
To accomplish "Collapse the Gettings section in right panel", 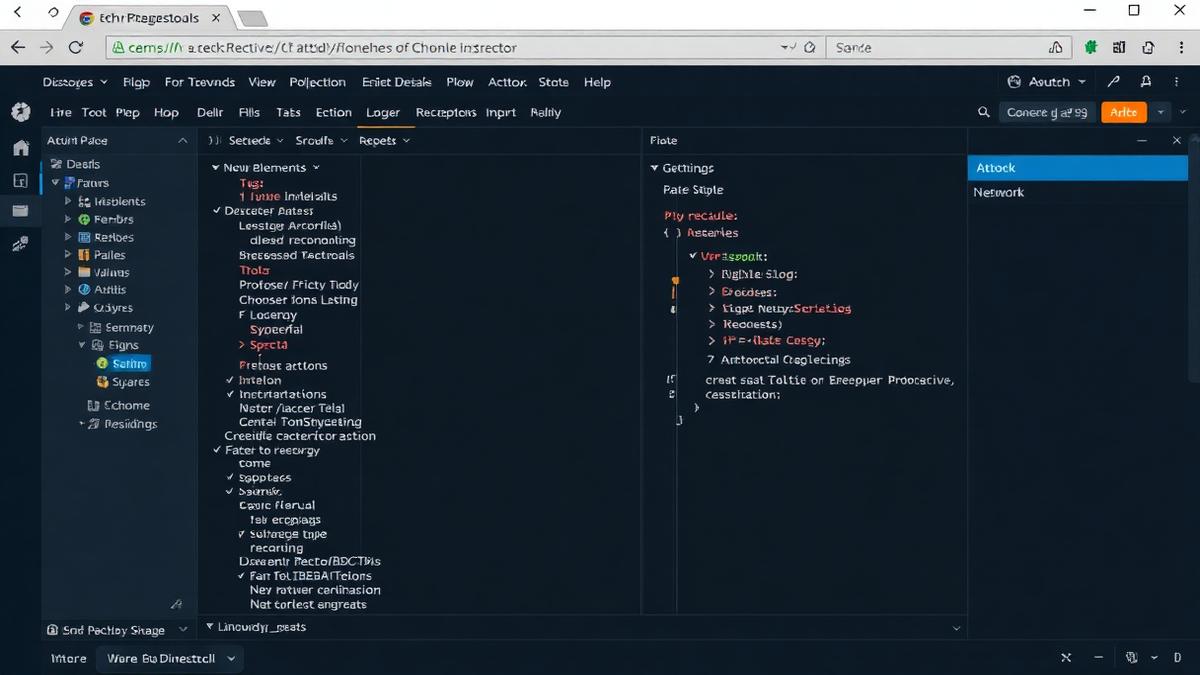I will pyautogui.click(x=657, y=167).
